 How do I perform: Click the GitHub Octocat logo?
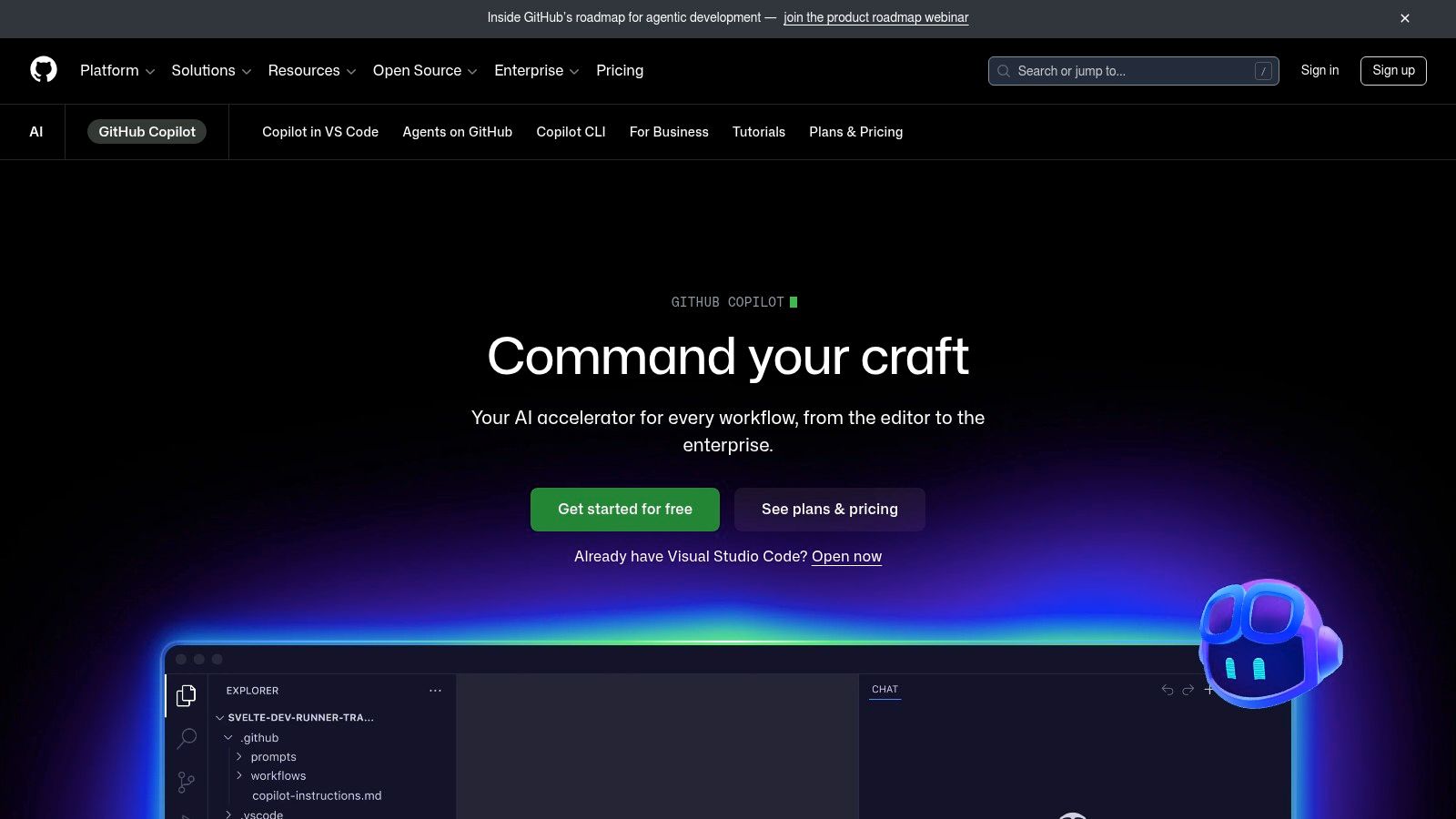[44, 70]
